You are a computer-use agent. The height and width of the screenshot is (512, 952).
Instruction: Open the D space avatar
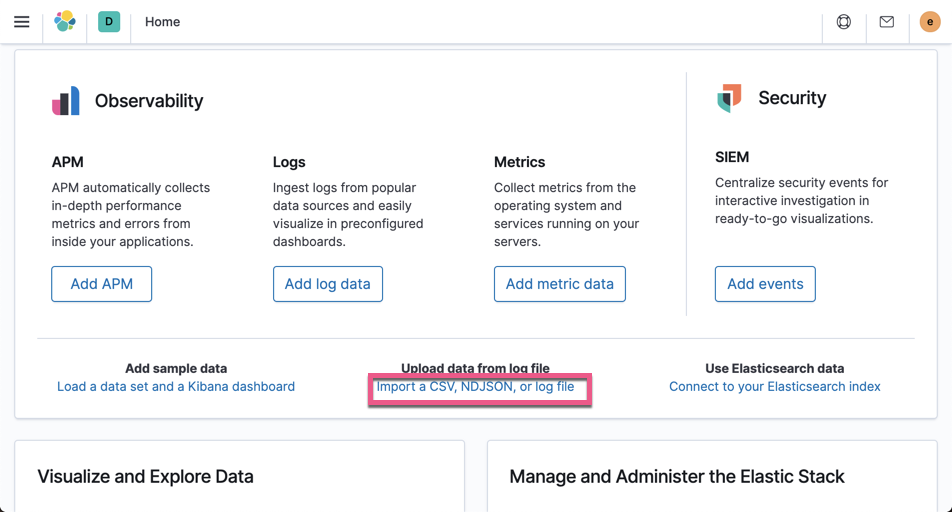(x=109, y=21)
